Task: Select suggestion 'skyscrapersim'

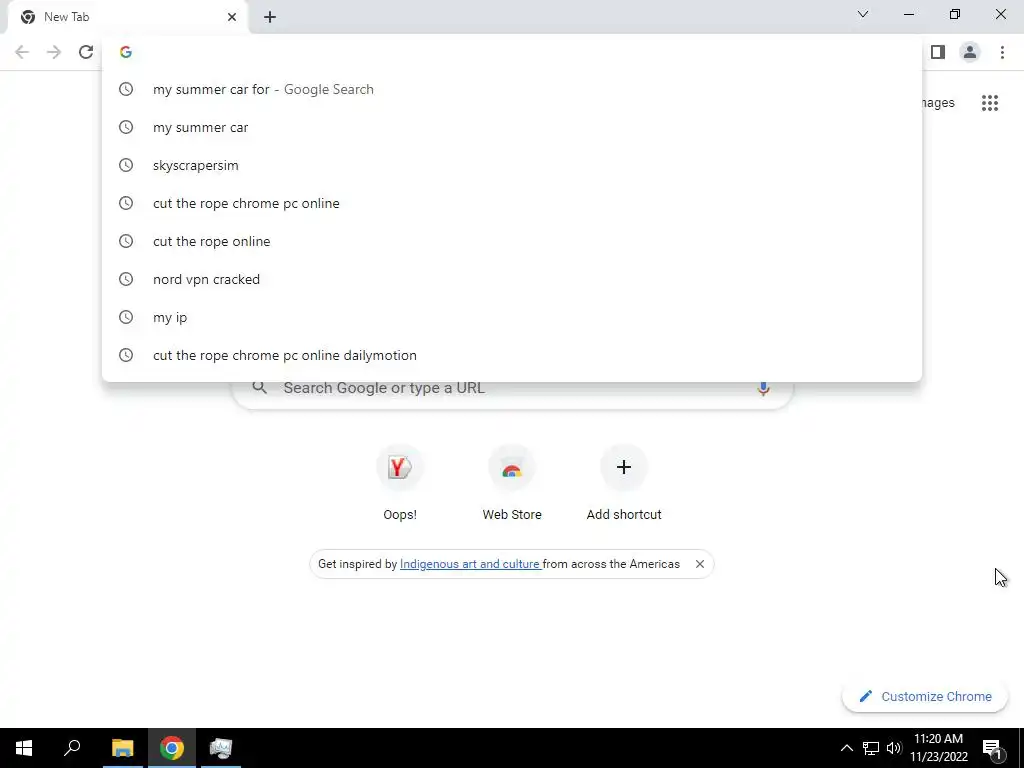Action: pyautogui.click(x=512, y=165)
